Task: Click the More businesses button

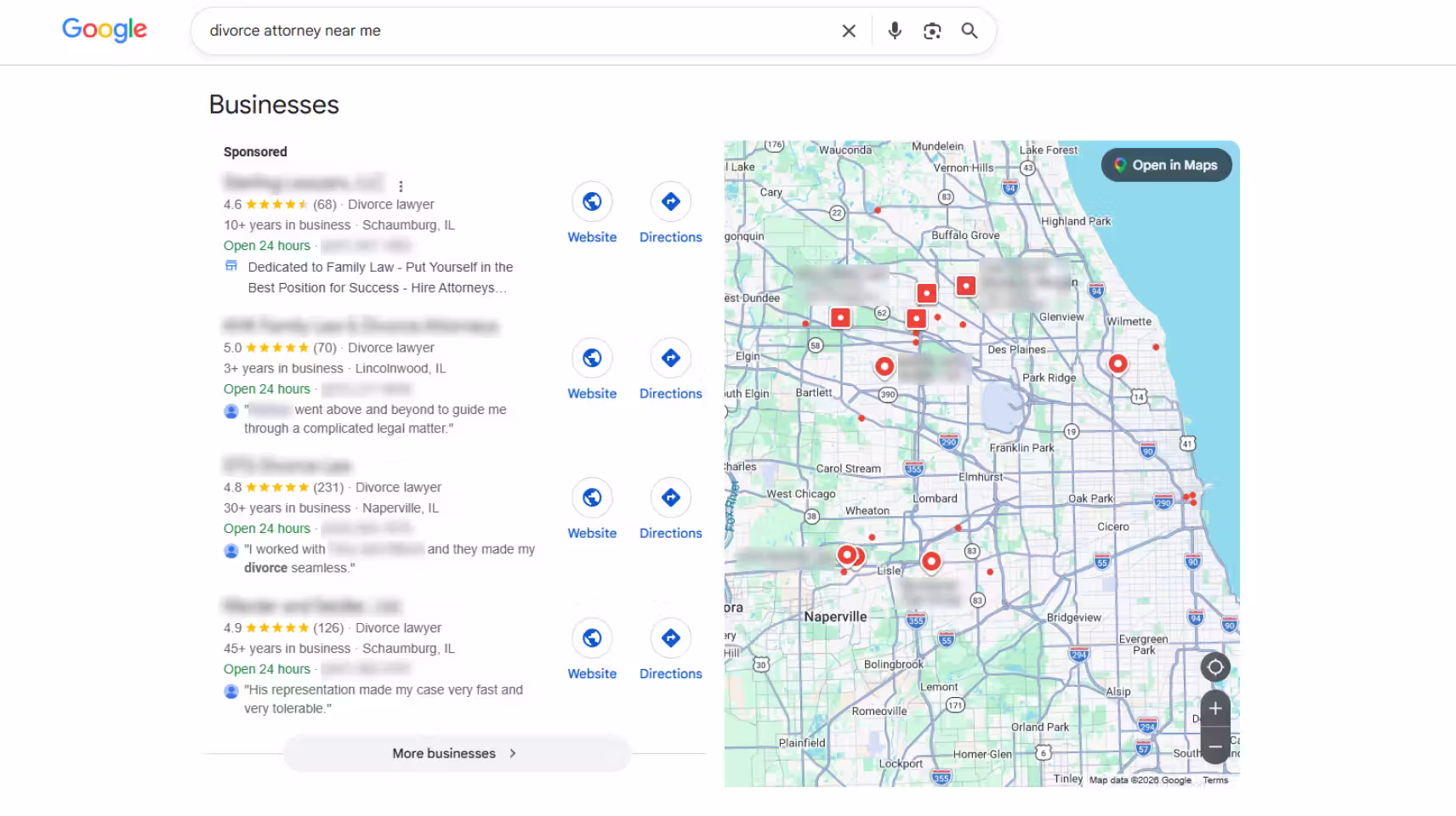Action: pos(457,753)
